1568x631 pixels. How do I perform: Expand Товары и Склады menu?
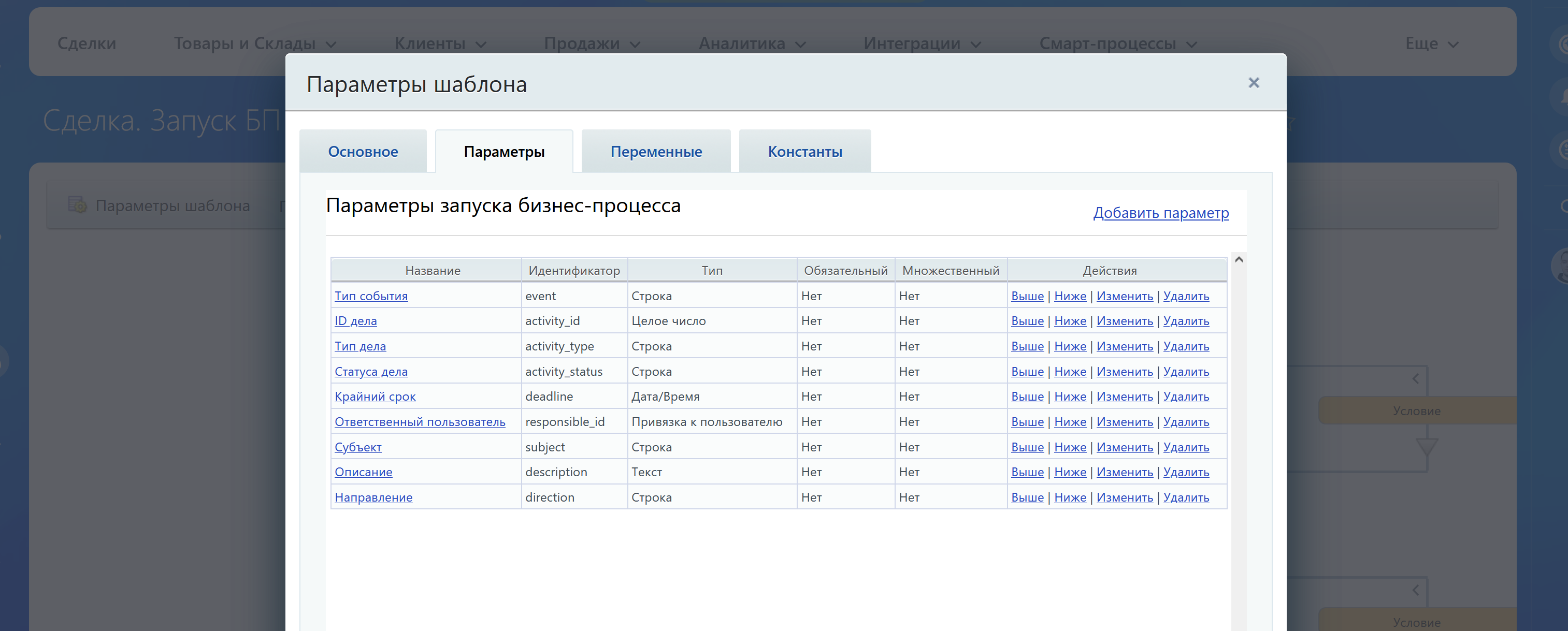click(254, 44)
